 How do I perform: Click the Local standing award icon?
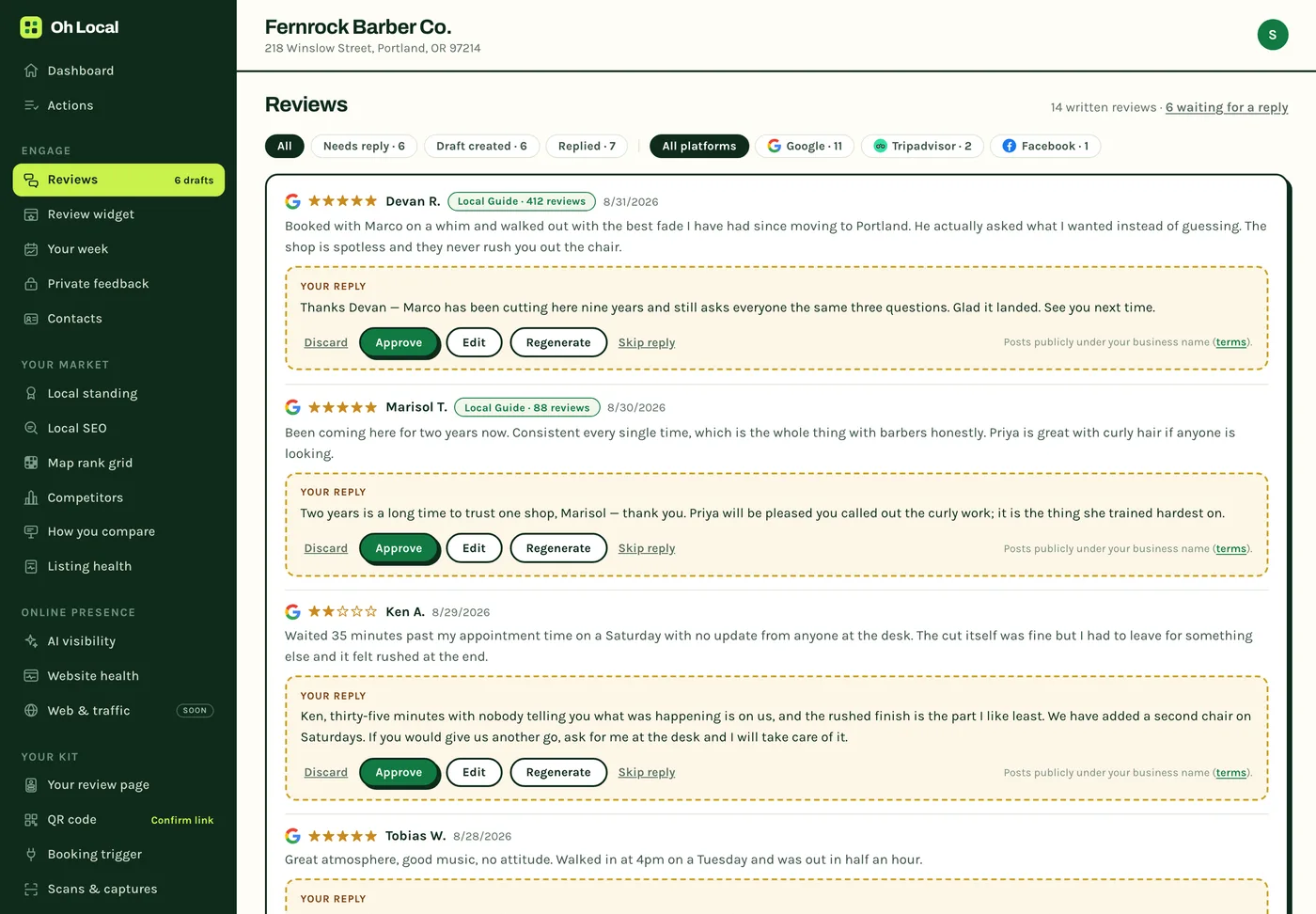click(31, 393)
